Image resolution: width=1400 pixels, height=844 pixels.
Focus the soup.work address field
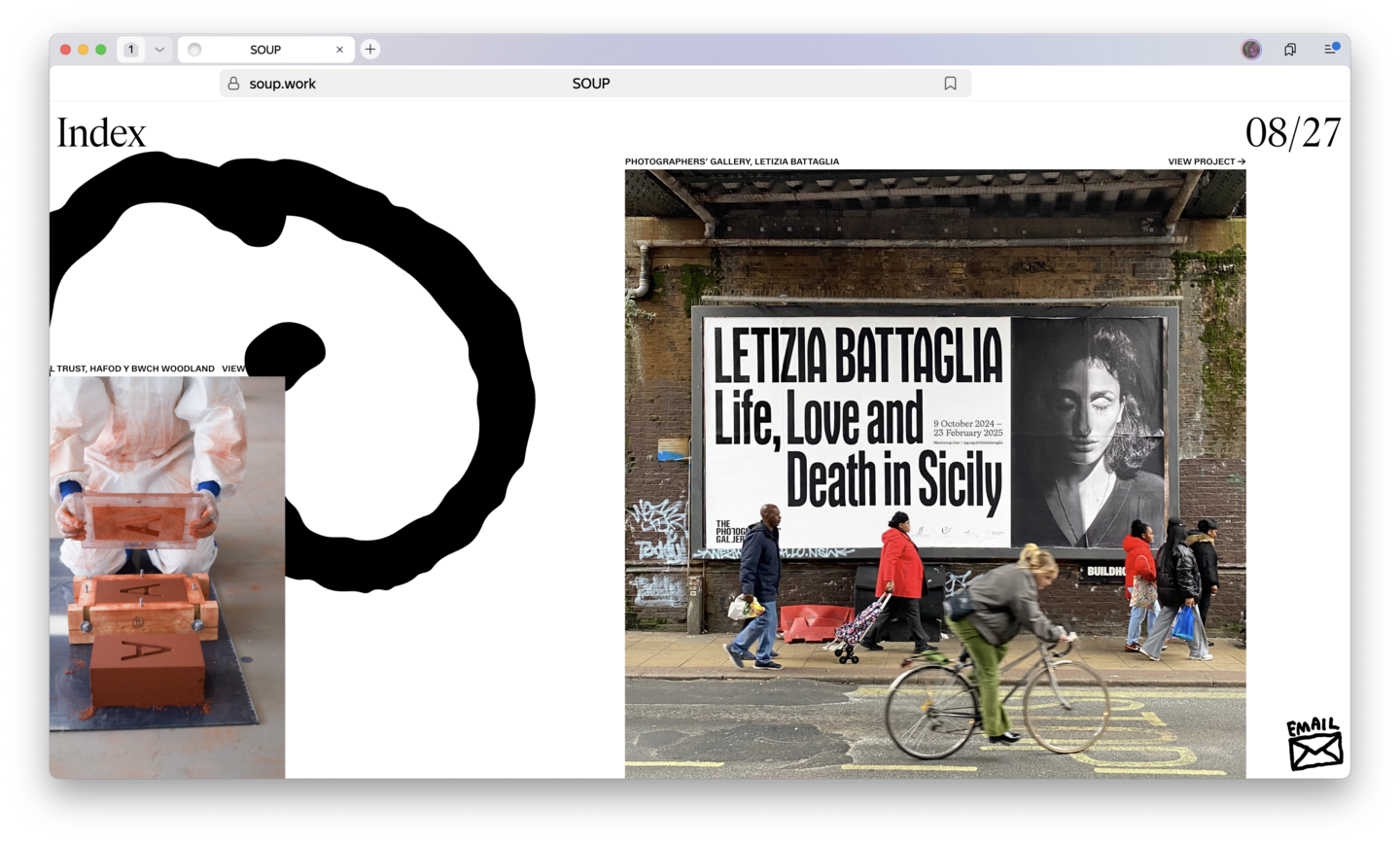click(595, 84)
